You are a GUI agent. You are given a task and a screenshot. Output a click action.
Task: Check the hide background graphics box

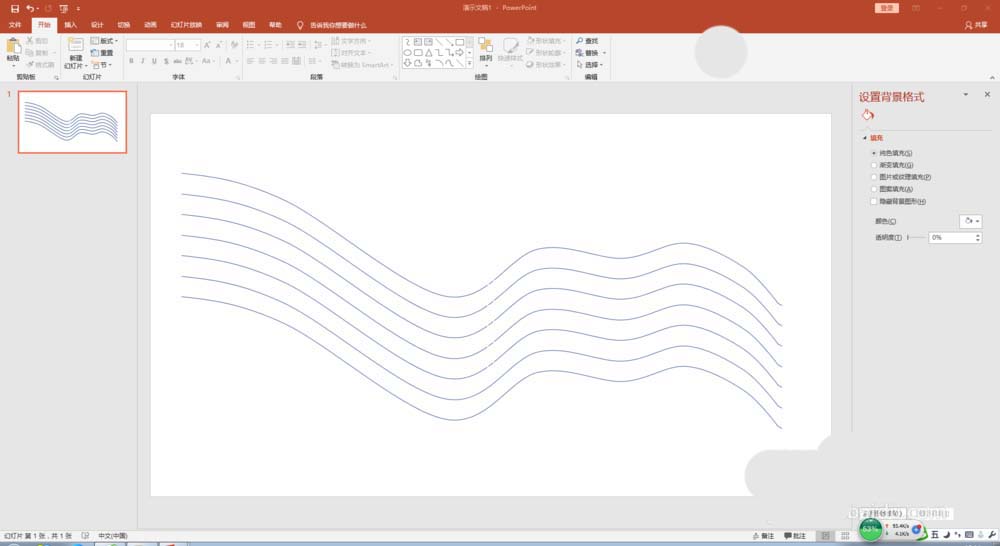(874, 201)
